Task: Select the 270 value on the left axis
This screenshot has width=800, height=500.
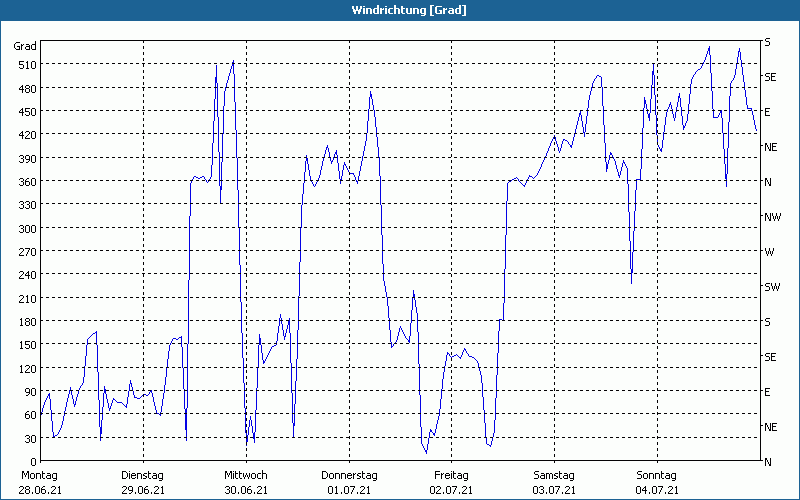Action: (28, 252)
